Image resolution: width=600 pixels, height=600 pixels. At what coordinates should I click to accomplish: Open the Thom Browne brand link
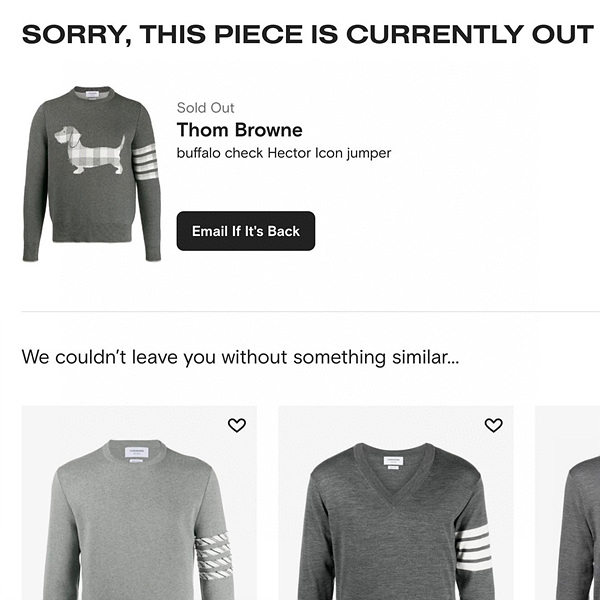tap(239, 131)
